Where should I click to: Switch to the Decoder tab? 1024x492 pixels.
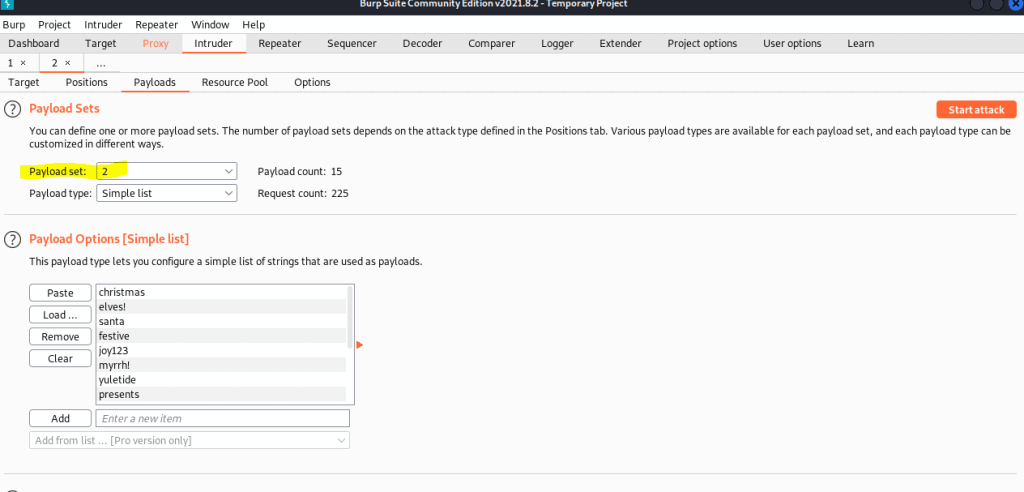423,44
